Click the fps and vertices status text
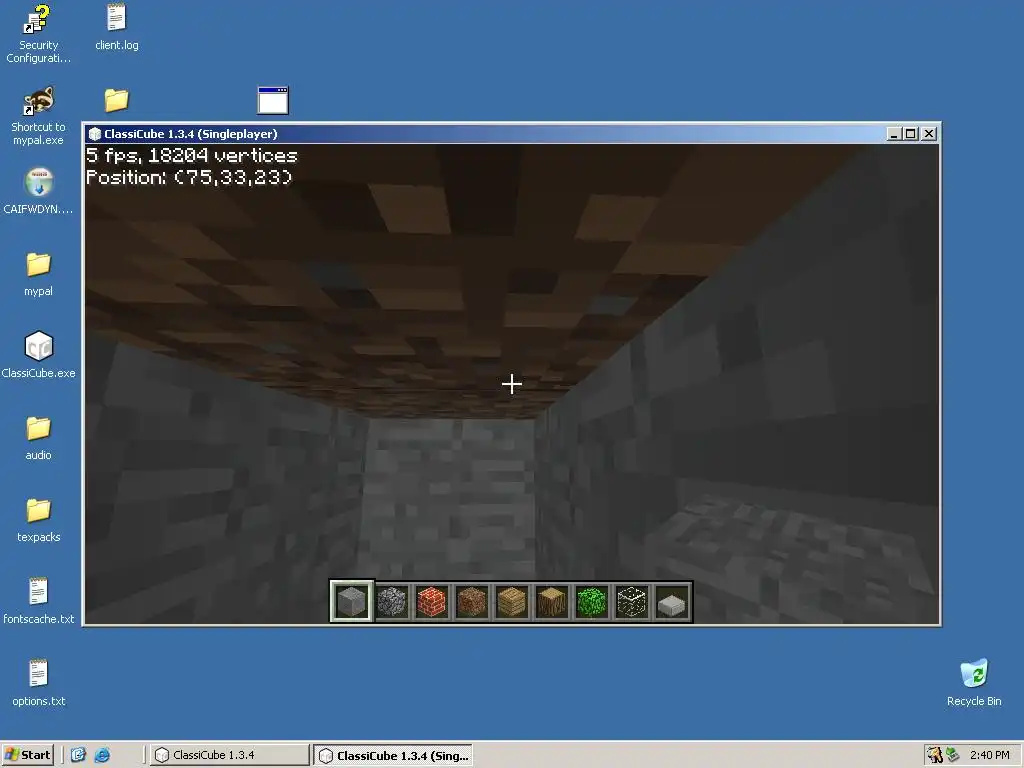1024x768 pixels. [x=192, y=155]
